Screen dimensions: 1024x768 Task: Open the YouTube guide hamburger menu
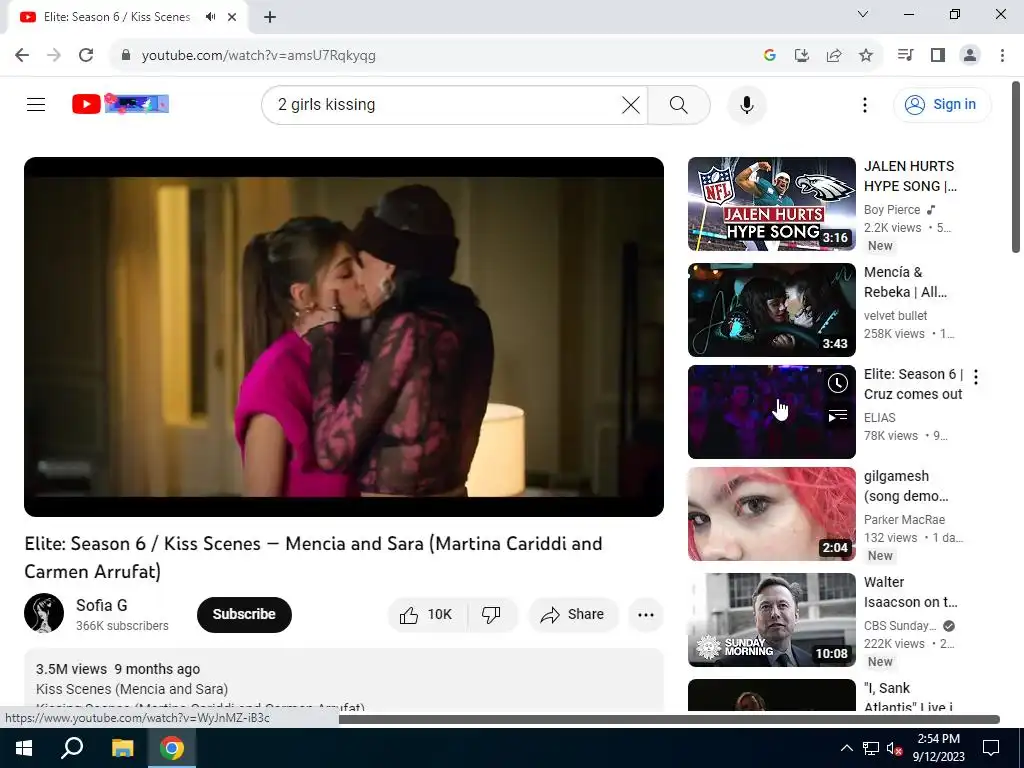(36, 104)
